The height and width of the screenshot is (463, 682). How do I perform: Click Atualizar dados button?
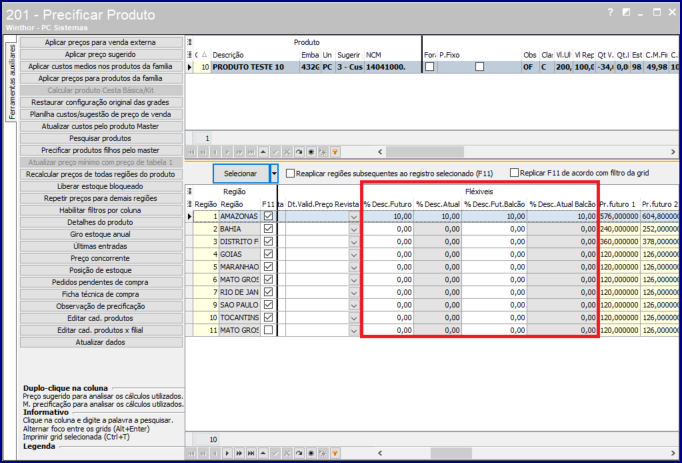[x=101, y=342]
